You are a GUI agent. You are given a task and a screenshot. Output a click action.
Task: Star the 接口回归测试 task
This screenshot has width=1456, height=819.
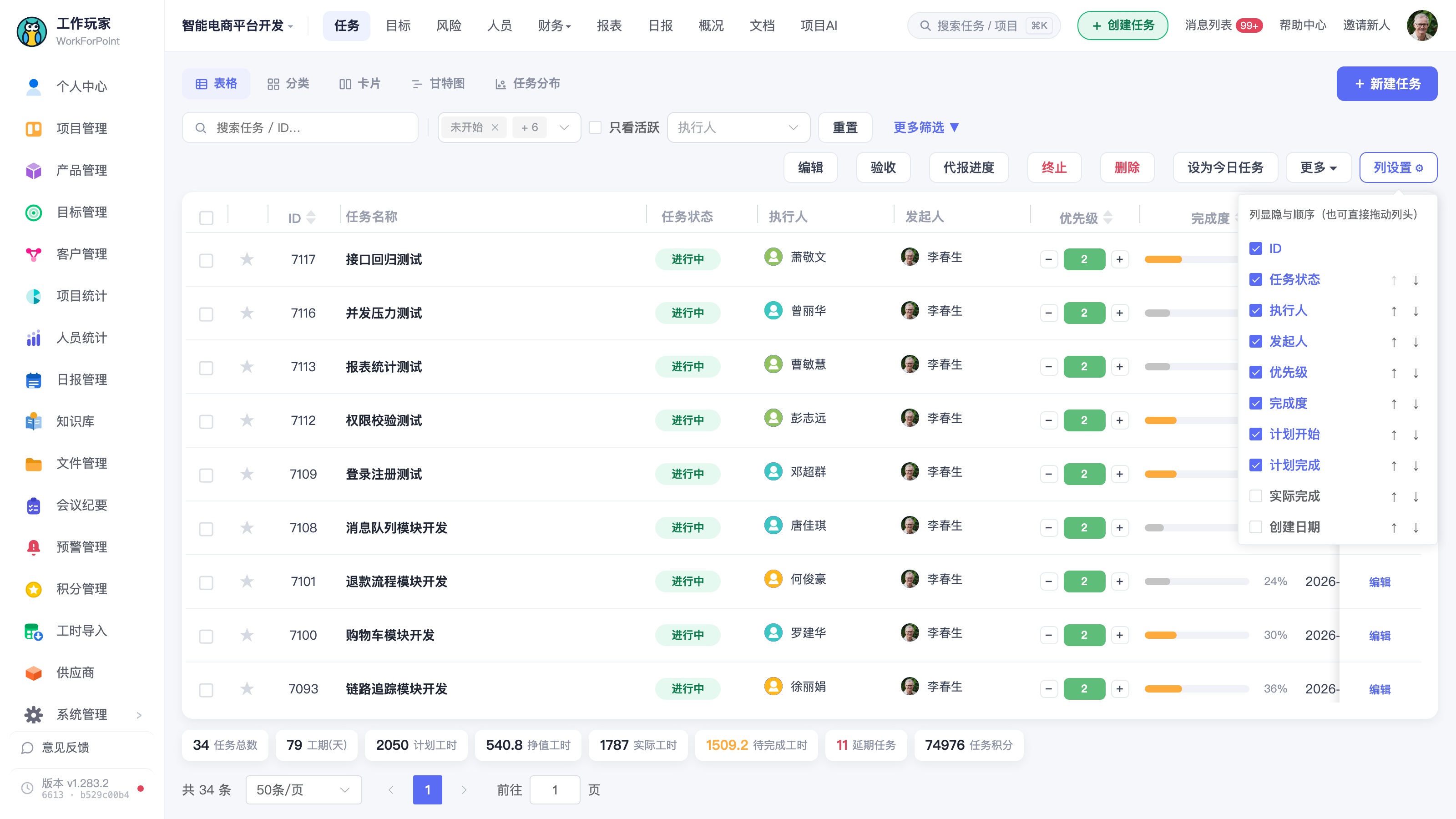[247, 259]
